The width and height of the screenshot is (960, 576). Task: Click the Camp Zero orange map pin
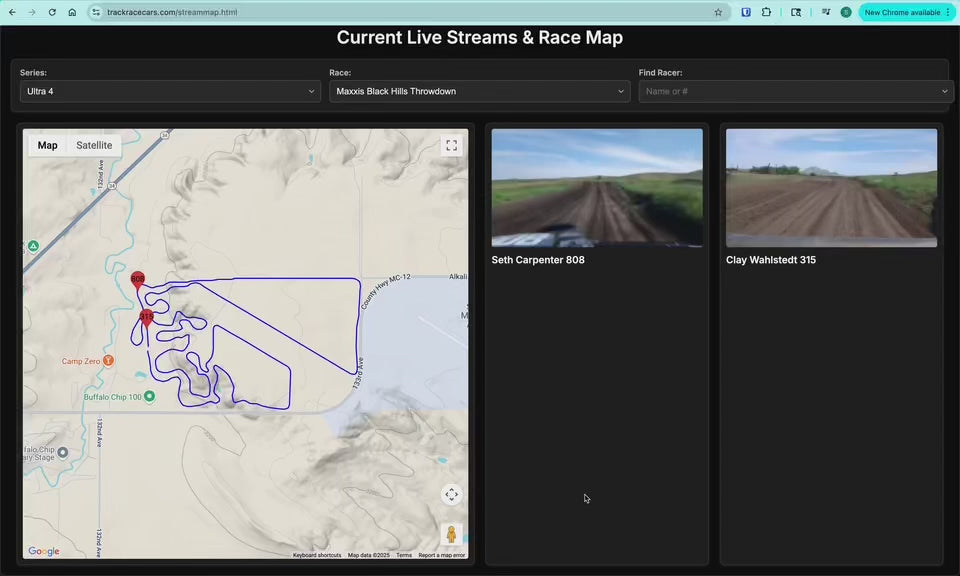tap(108, 361)
